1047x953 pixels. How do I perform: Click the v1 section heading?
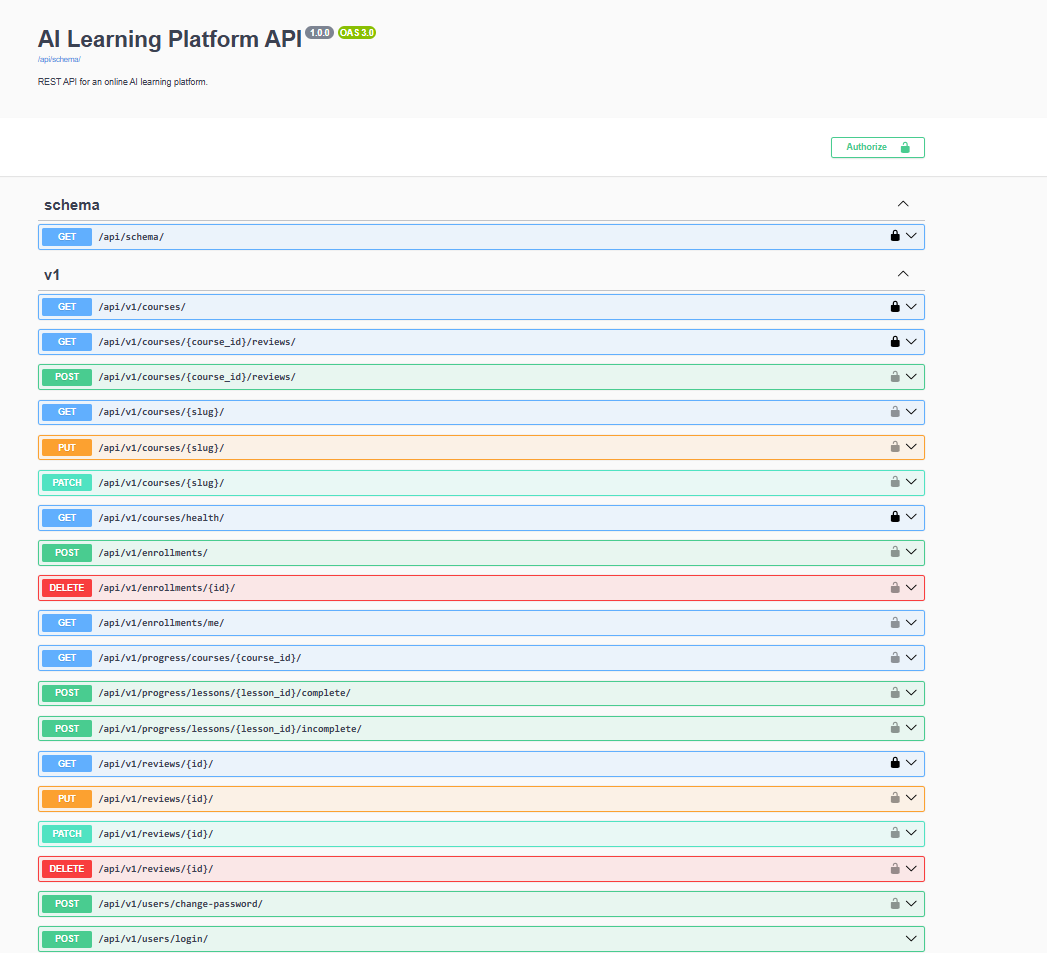click(x=52, y=275)
